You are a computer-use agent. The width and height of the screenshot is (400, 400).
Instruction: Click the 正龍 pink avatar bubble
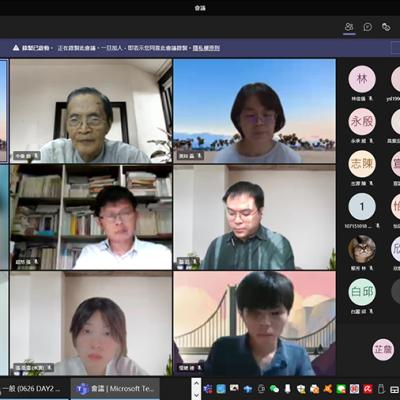point(383,350)
